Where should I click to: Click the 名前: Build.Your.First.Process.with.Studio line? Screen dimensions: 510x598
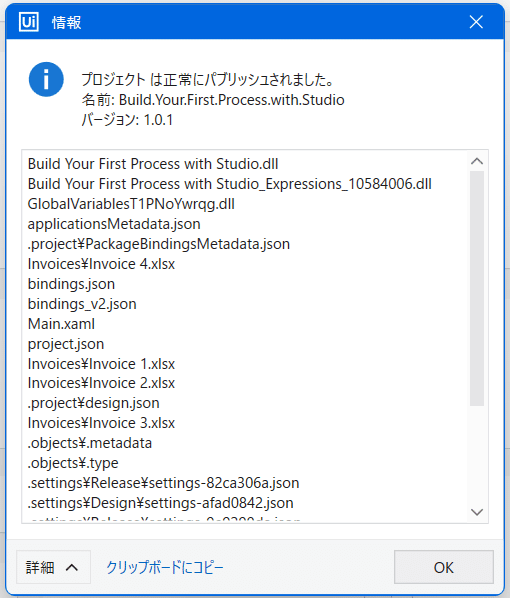point(213,100)
